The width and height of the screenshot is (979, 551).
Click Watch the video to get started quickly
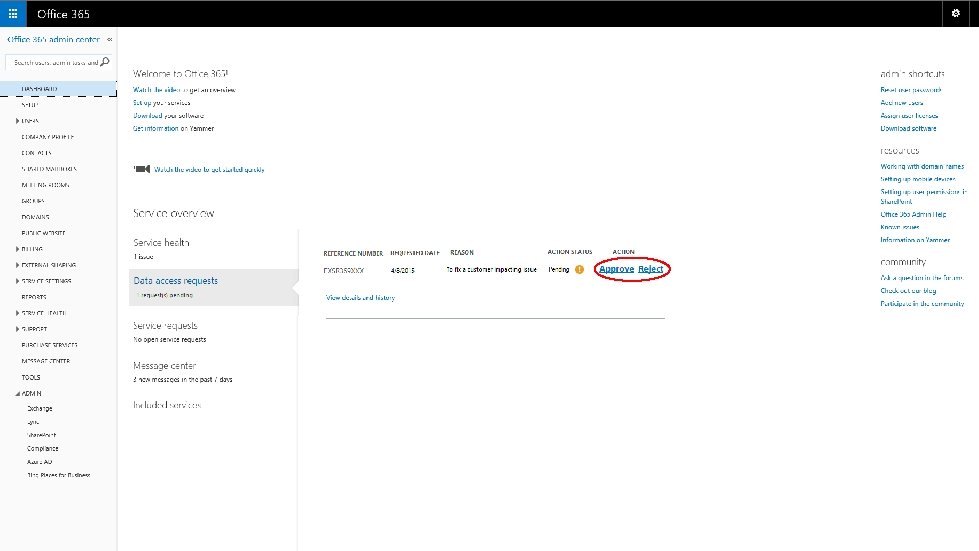tap(209, 169)
